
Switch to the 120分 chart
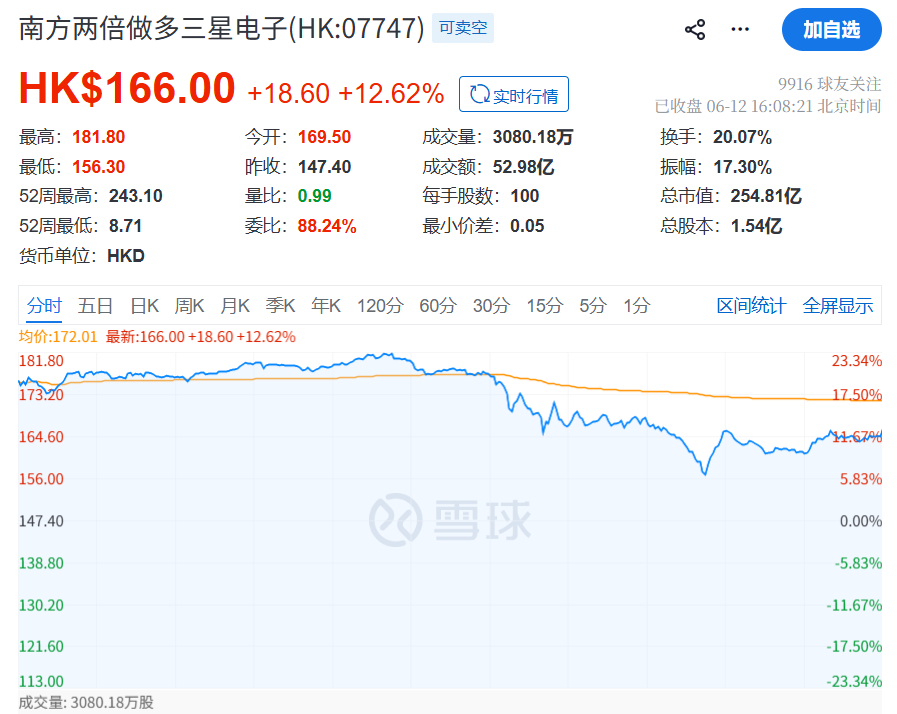(380, 306)
